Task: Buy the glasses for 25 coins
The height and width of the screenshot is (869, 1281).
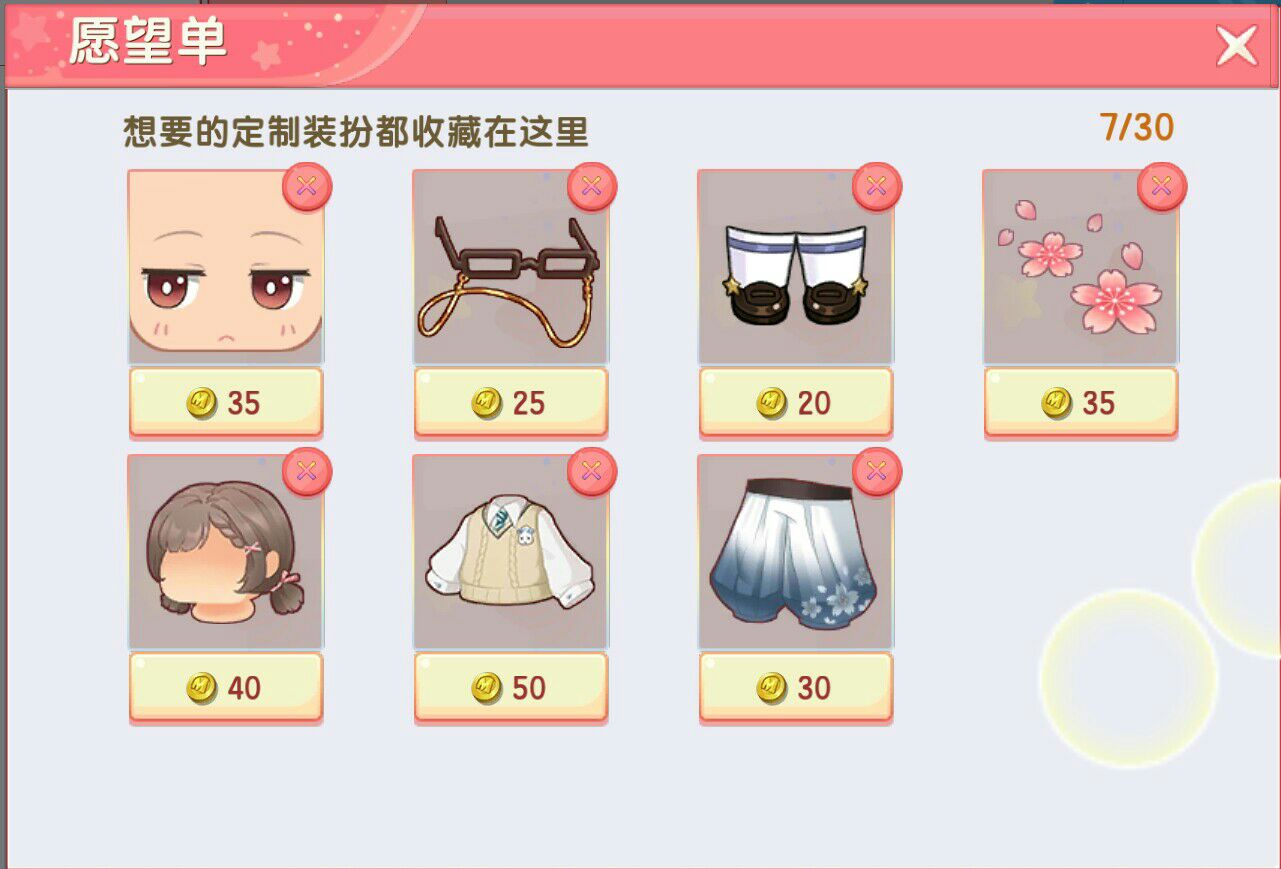Action: (x=511, y=403)
